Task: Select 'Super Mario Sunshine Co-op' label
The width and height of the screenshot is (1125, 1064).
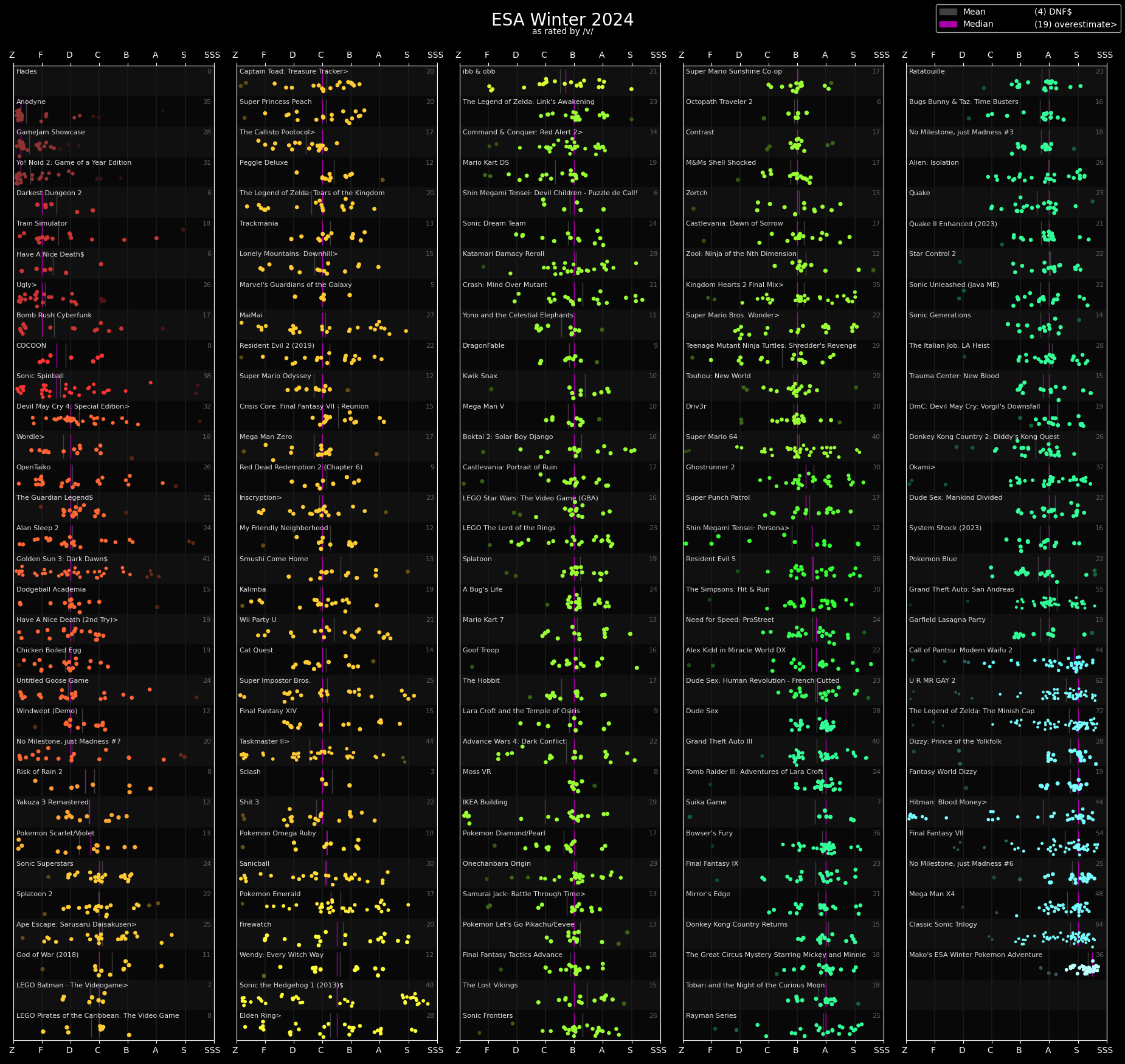Action: click(734, 72)
